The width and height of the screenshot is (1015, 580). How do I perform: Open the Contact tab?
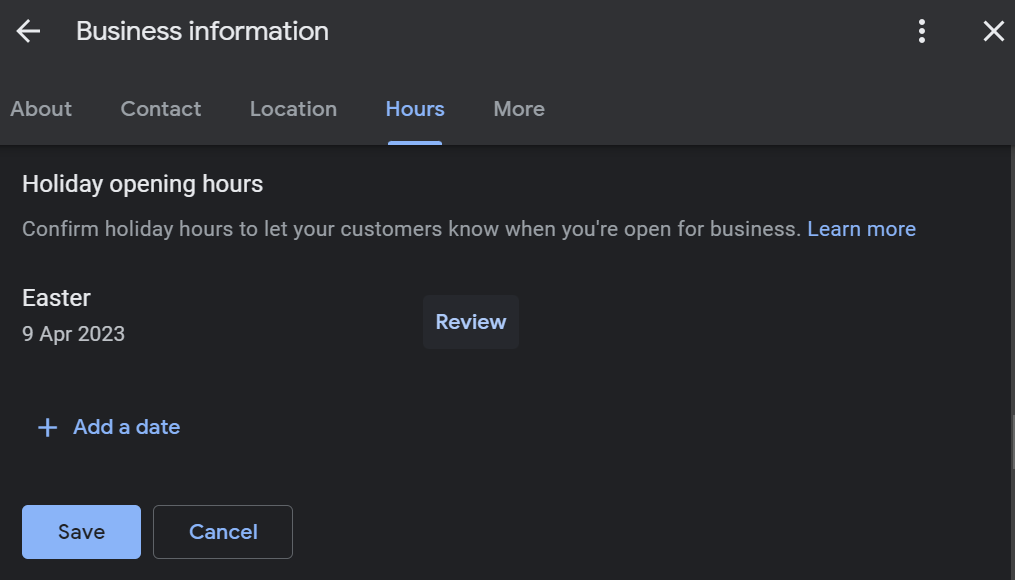pyautogui.click(x=161, y=109)
